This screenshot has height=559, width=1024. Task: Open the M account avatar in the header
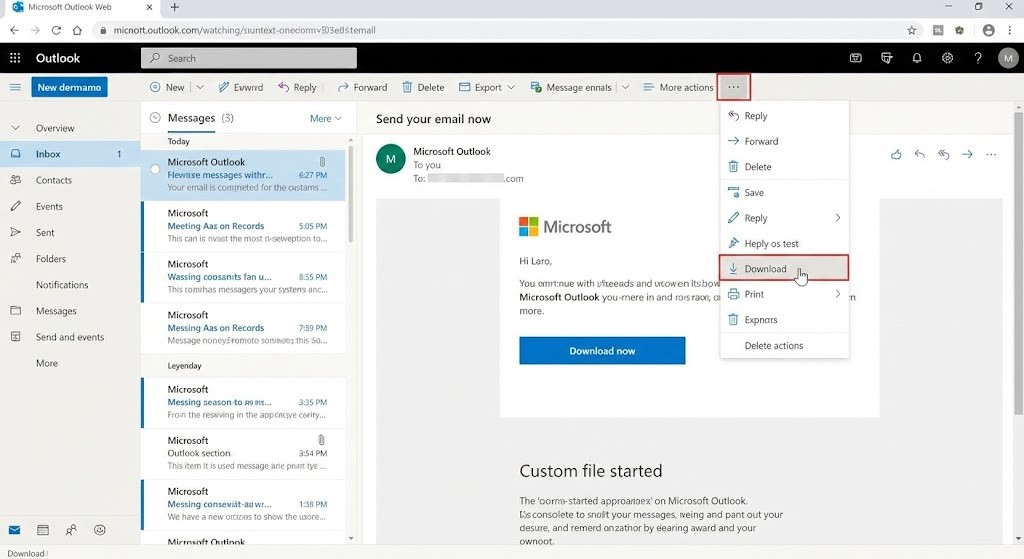1008,58
